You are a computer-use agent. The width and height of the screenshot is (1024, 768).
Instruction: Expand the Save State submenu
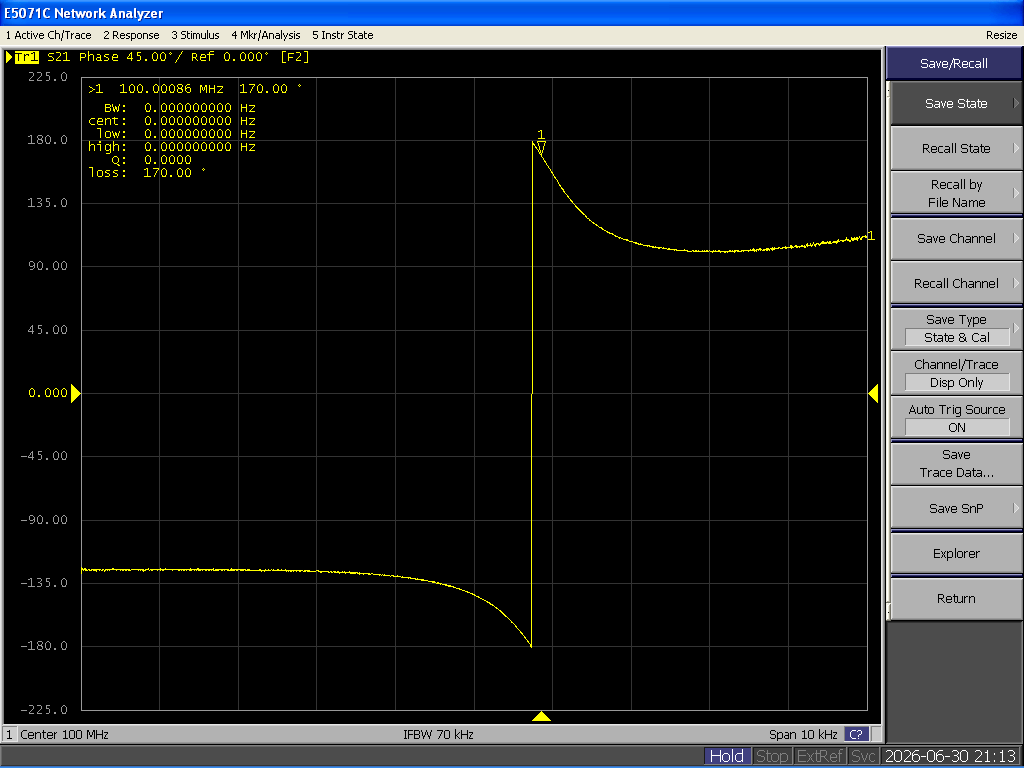956,103
